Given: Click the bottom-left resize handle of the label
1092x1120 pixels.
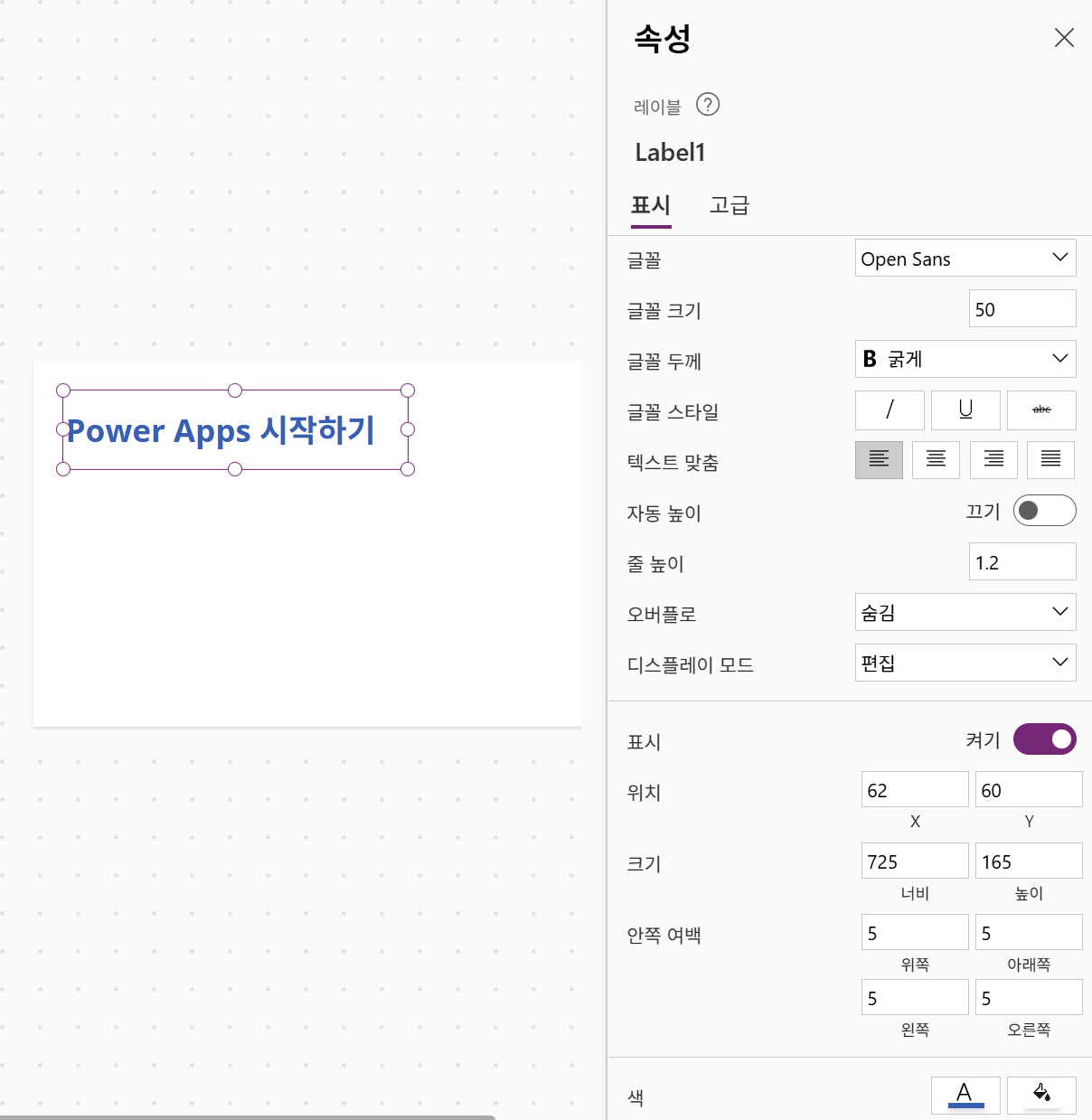Looking at the screenshot, I should 63,468.
